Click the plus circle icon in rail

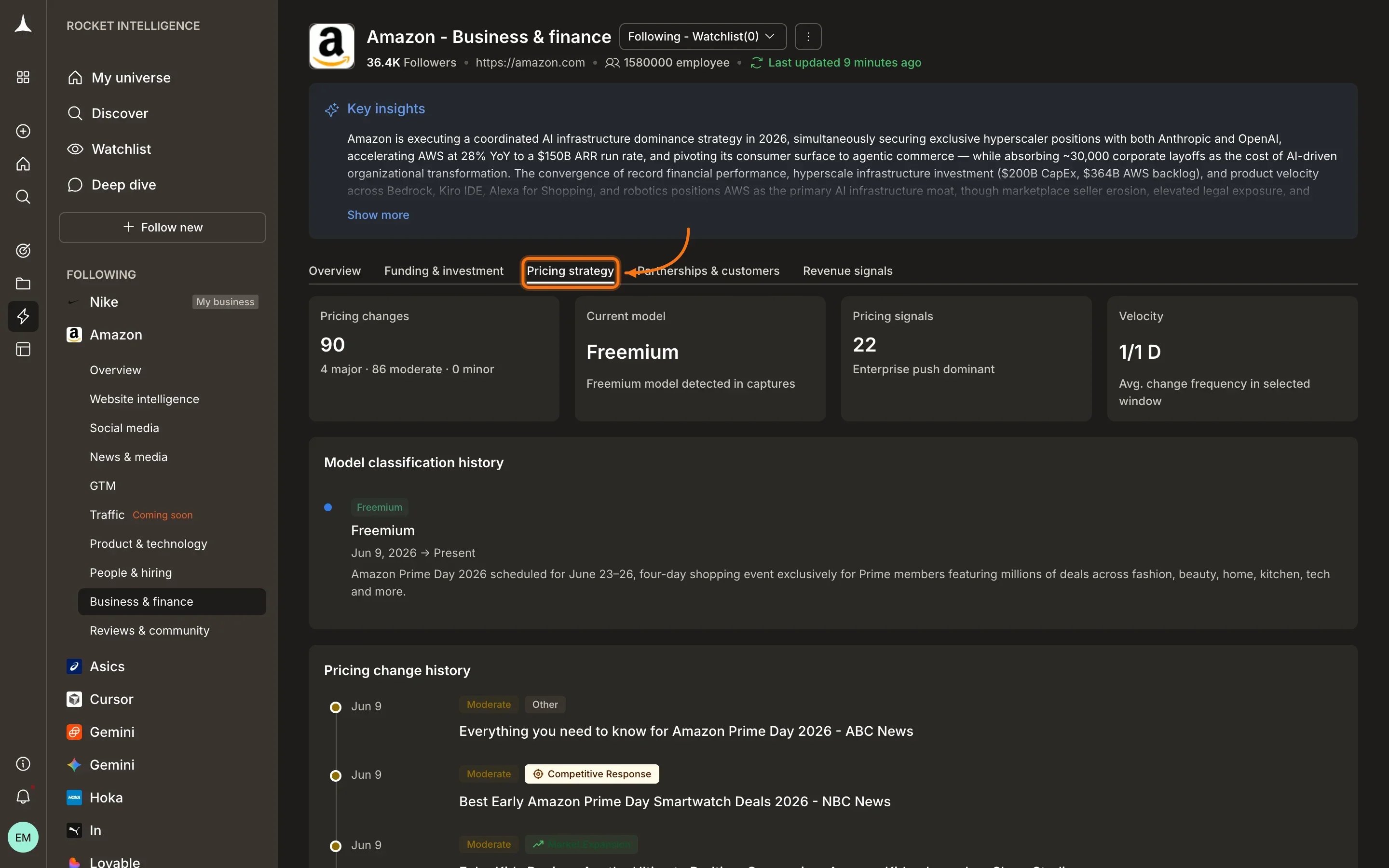[x=23, y=131]
